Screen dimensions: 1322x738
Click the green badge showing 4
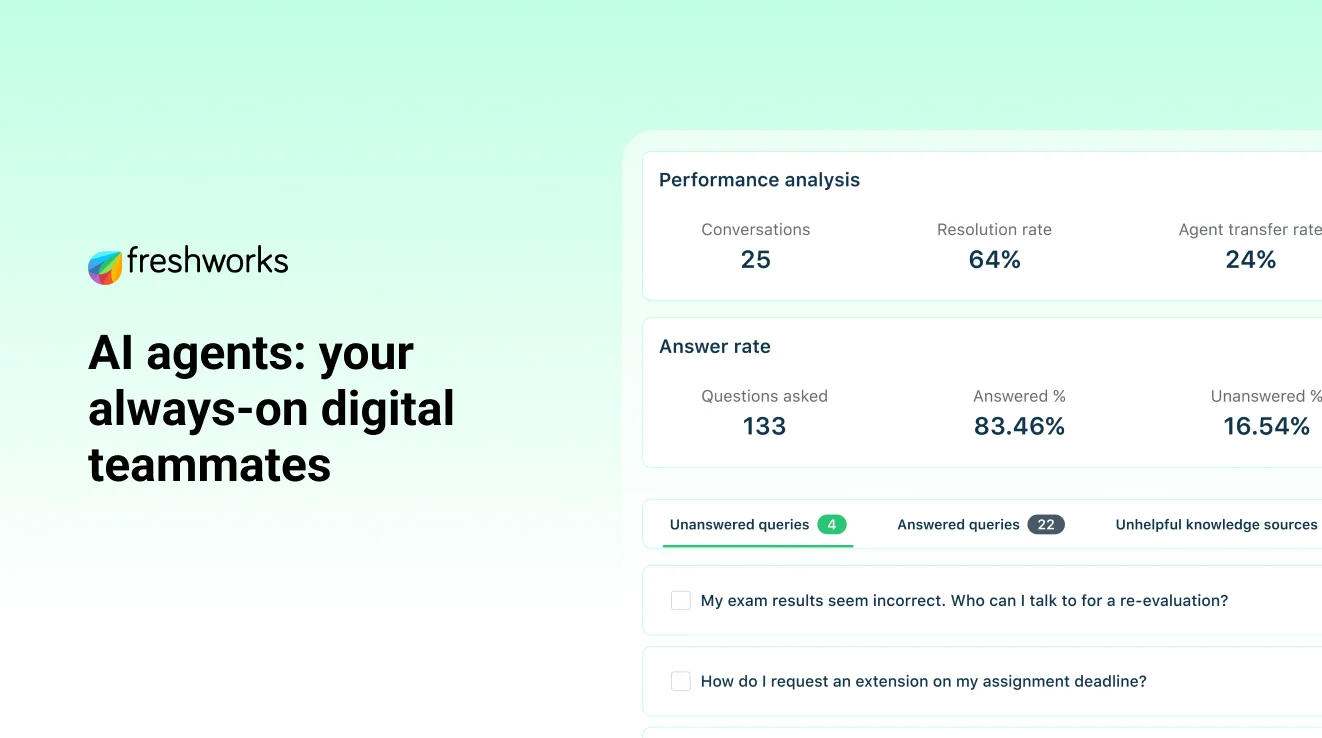pos(832,524)
